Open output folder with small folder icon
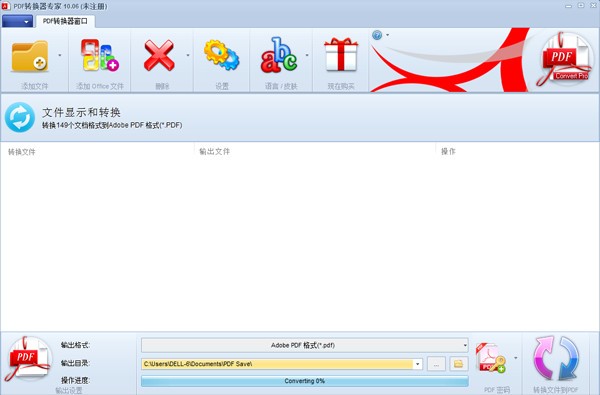Screen dimensions: 600x395 (x=458, y=364)
